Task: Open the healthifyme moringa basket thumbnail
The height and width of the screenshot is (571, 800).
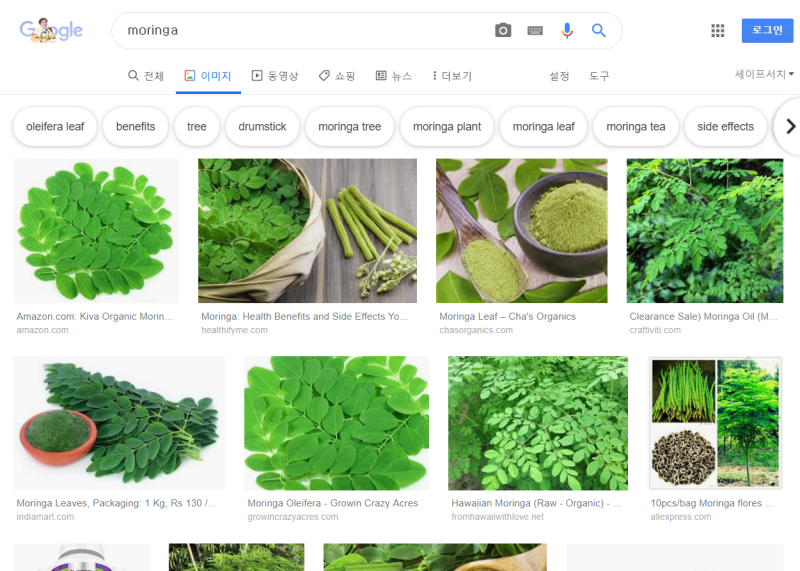Action: click(307, 231)
